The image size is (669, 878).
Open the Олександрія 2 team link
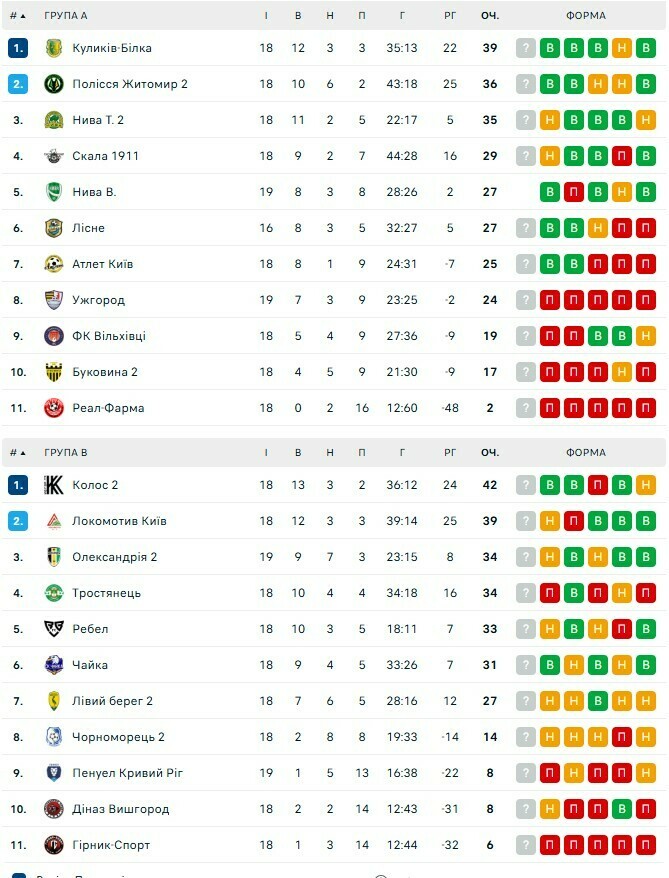tap(115, 557)
